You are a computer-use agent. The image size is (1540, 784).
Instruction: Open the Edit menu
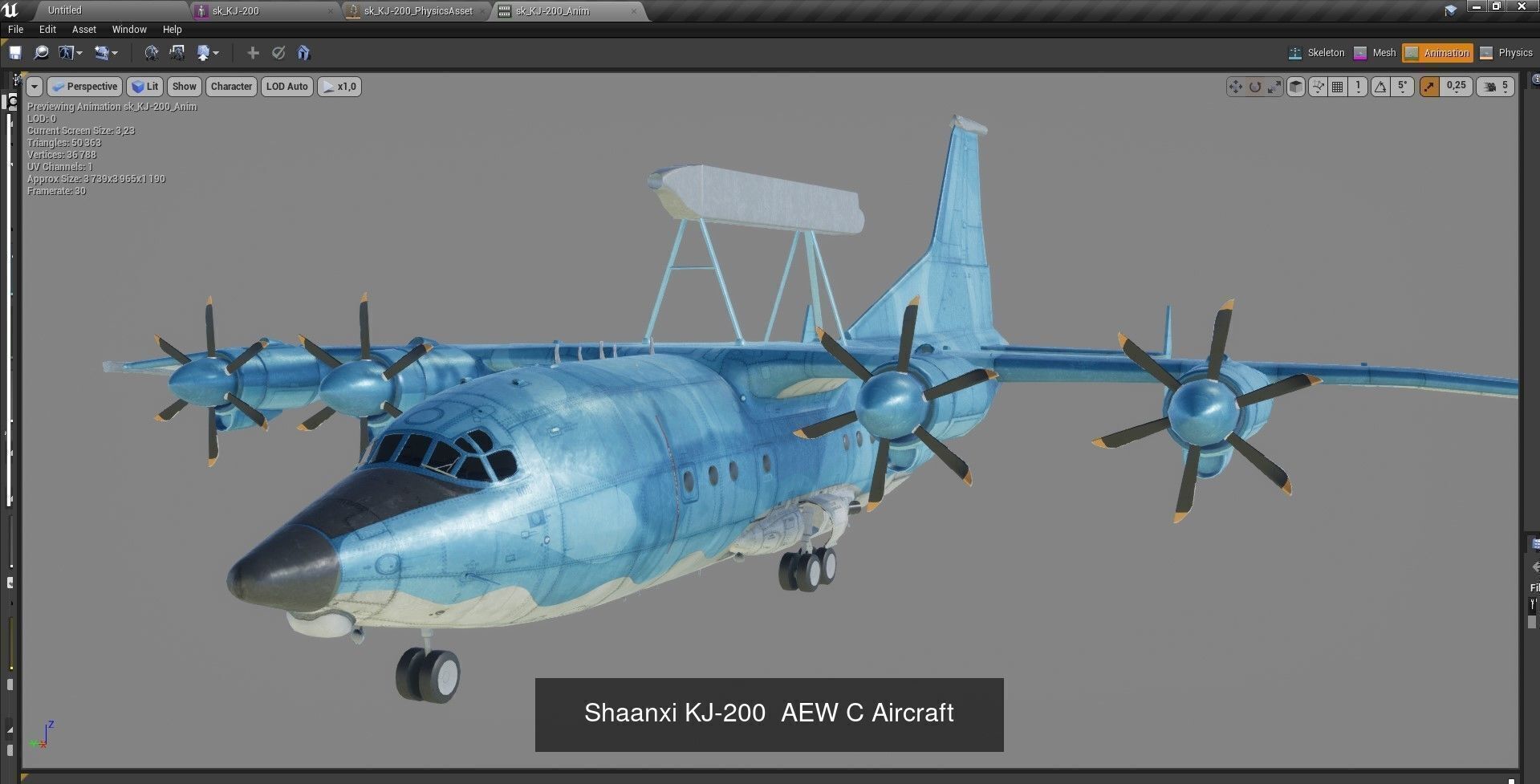pyautogui.click(x=48, y=30)
